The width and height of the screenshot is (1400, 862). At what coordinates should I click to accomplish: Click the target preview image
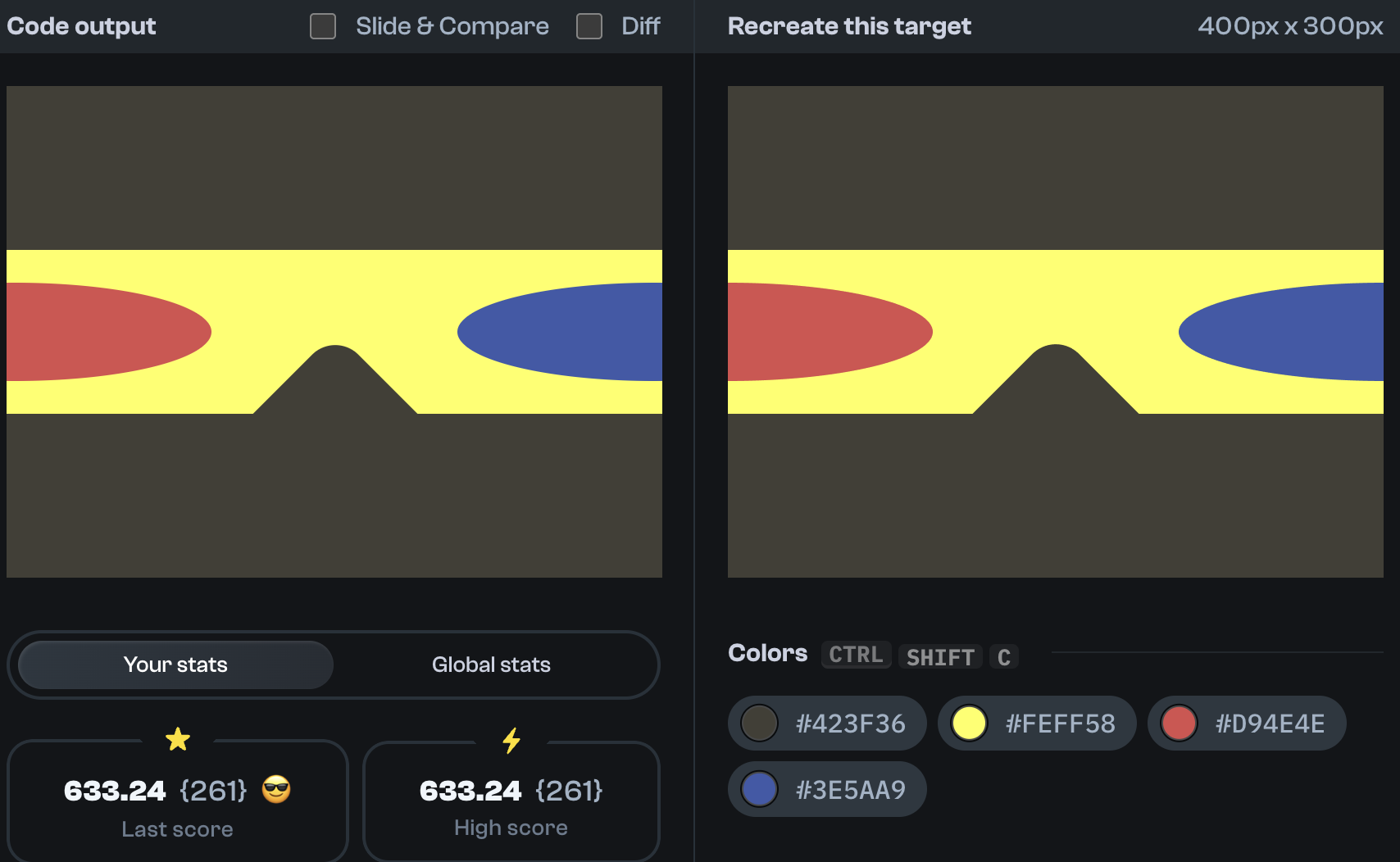(x=1056, y=331)
